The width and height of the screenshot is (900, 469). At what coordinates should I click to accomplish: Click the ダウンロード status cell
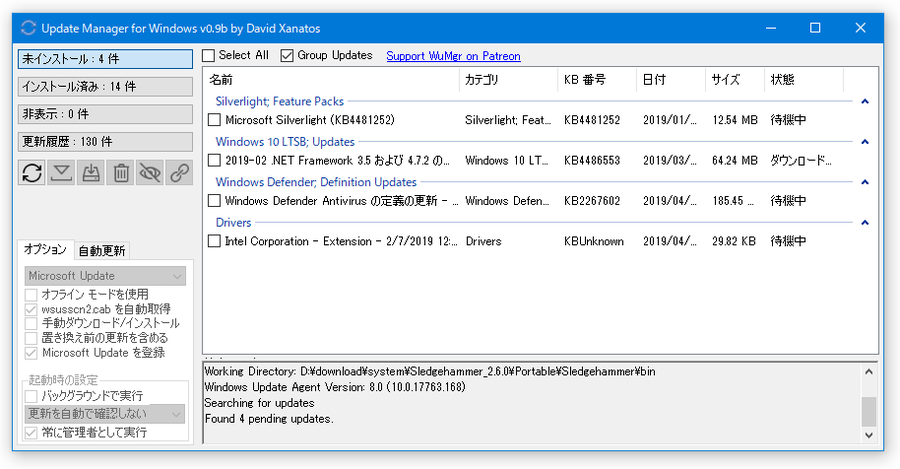801,160
